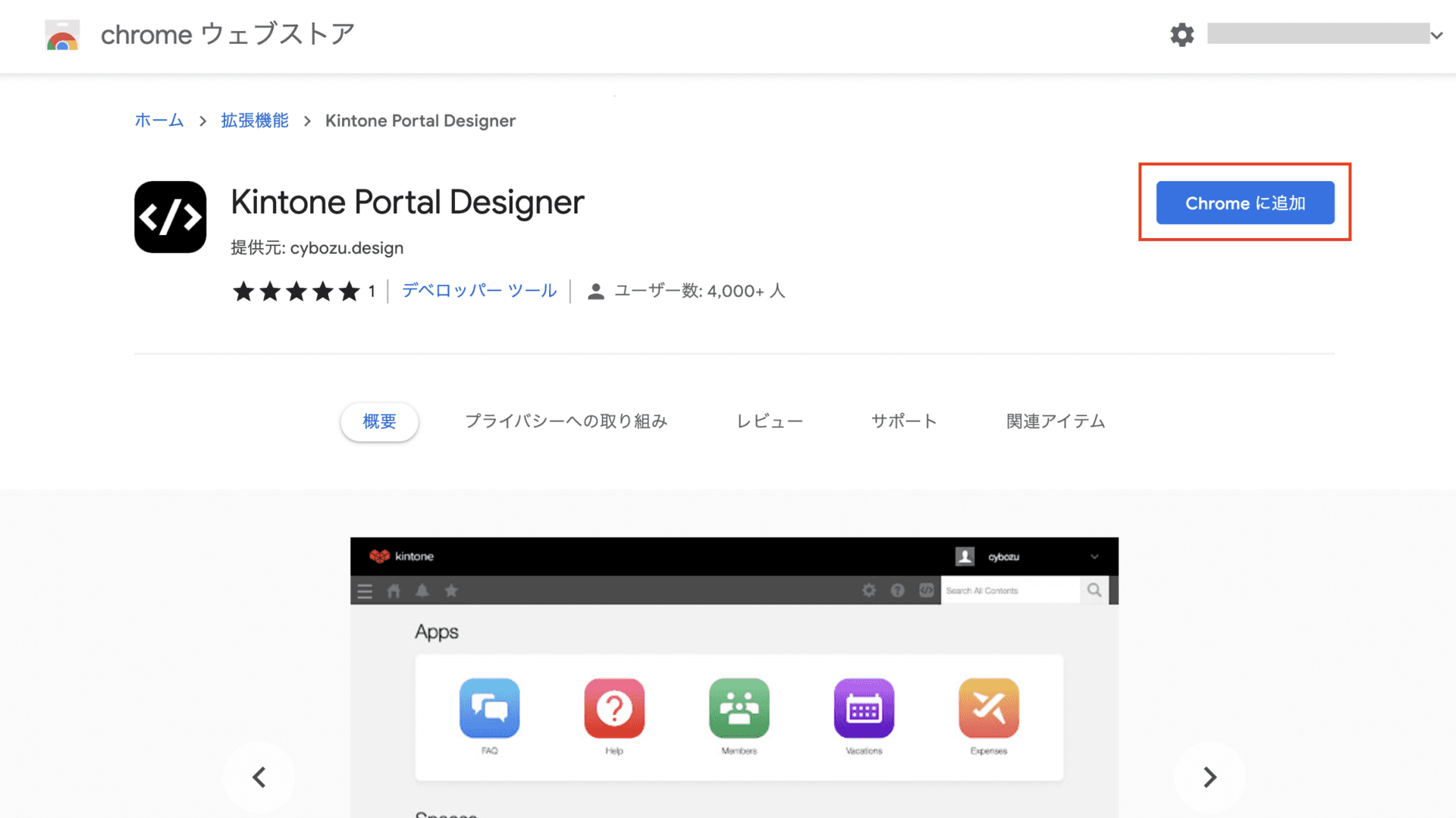Open the Vacations app icon

click(864, 708)
